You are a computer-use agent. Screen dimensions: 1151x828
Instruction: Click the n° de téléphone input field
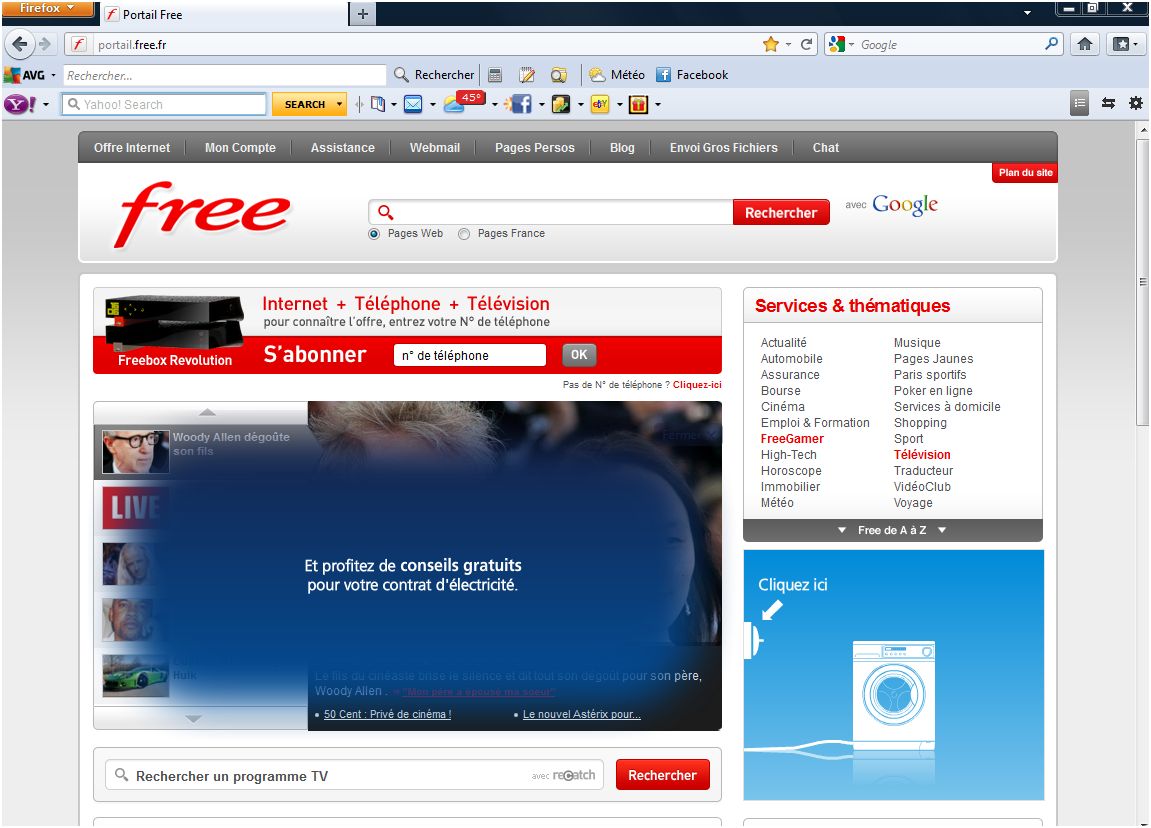[470, 355]
